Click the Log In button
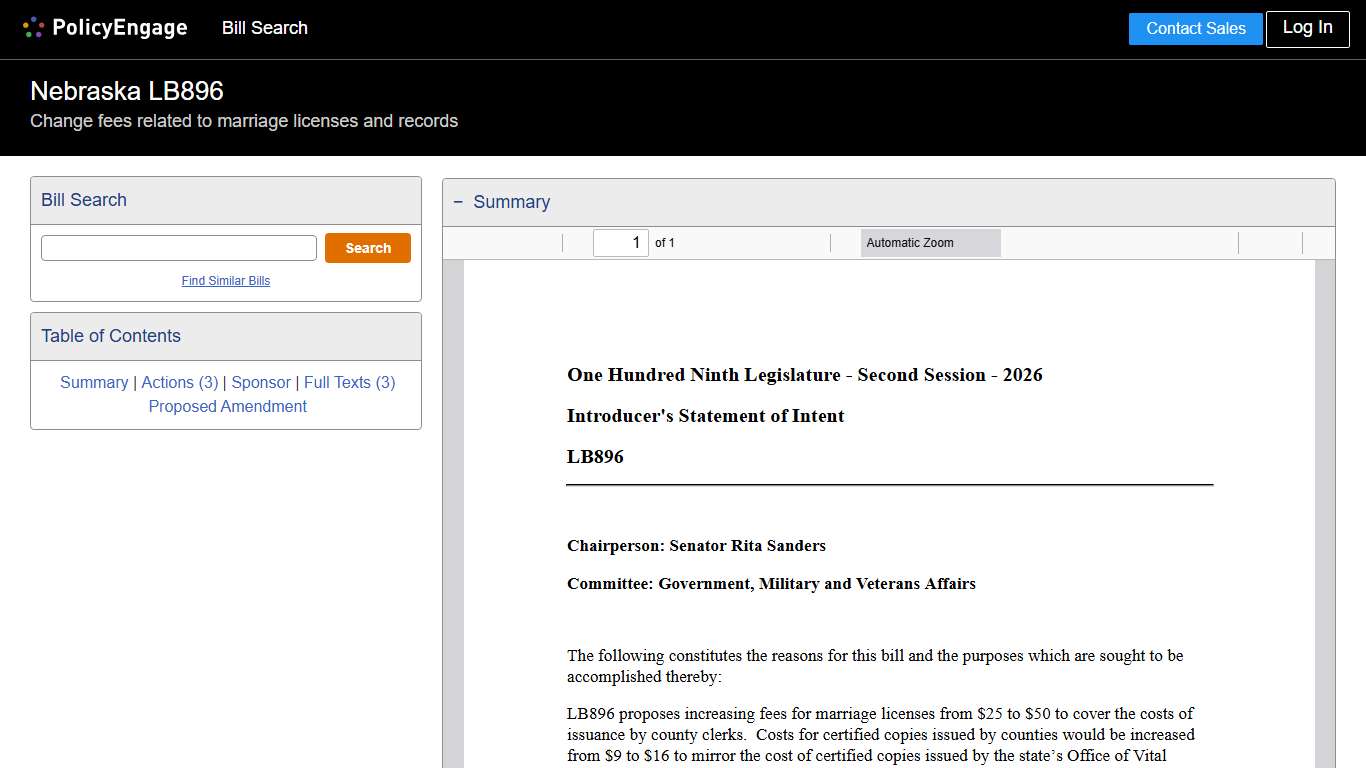Viewport: 1366px width, 768px height. (x=1307, y=28)
